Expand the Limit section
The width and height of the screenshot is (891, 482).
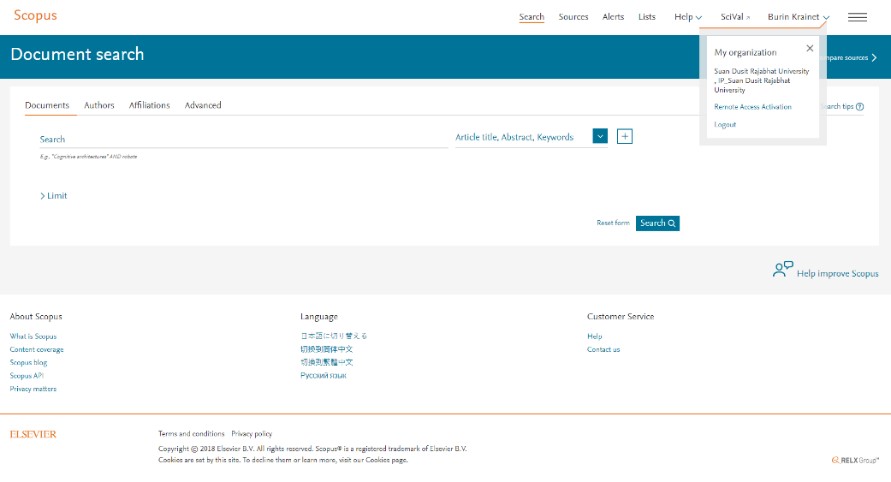click(53, 196)
